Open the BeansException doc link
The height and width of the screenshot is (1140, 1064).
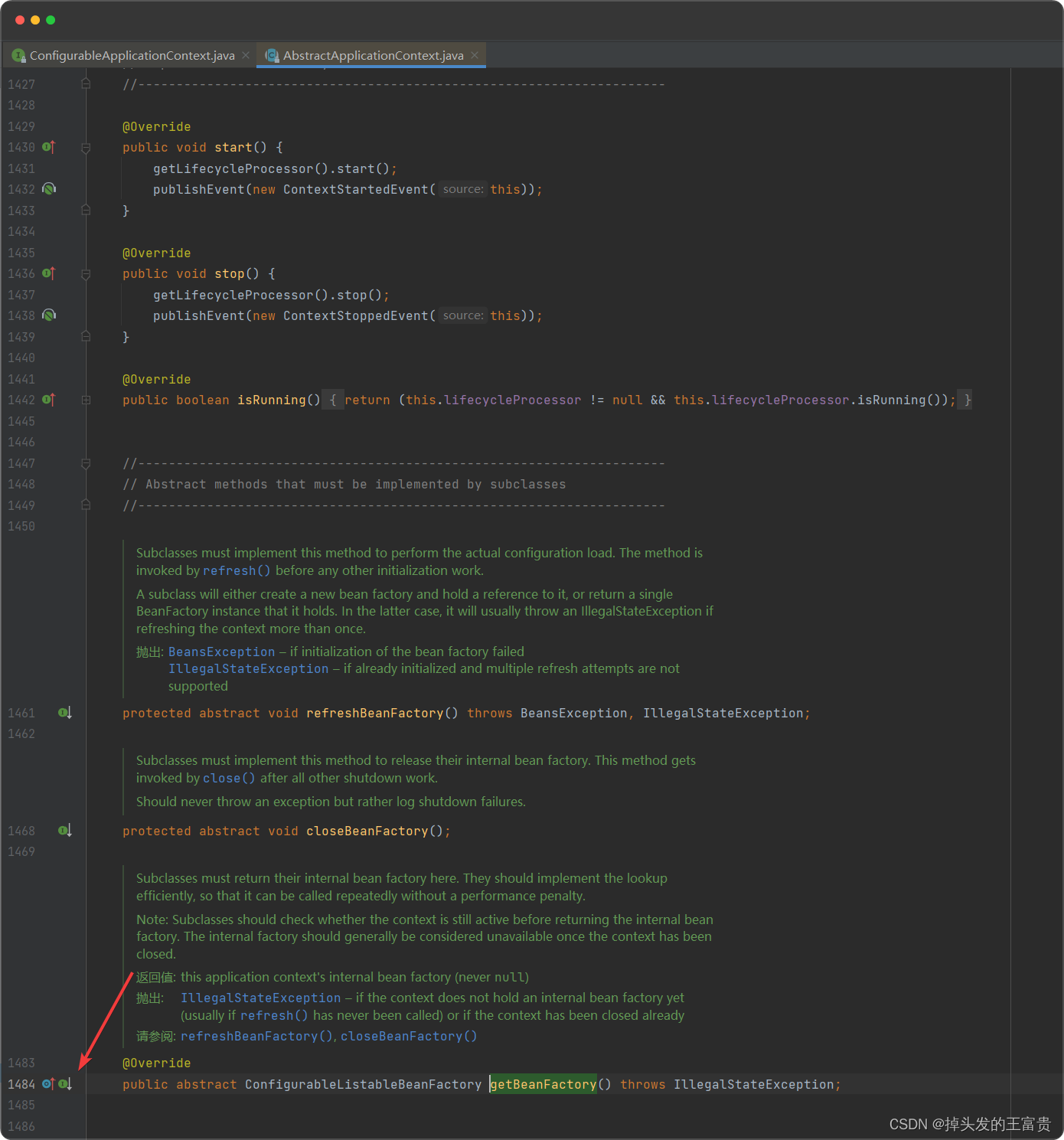[221, 652]
